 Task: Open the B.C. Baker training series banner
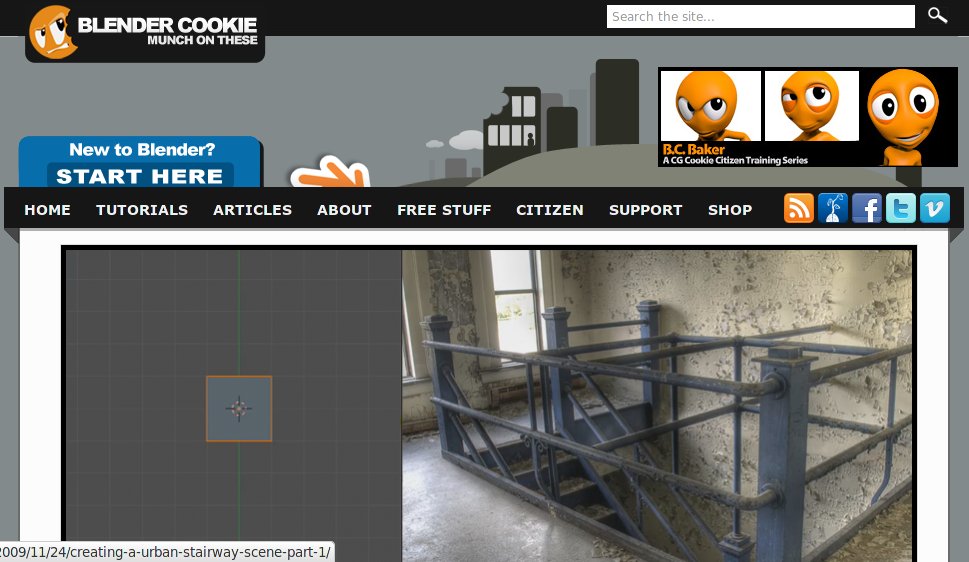click(x=808, y=117)
